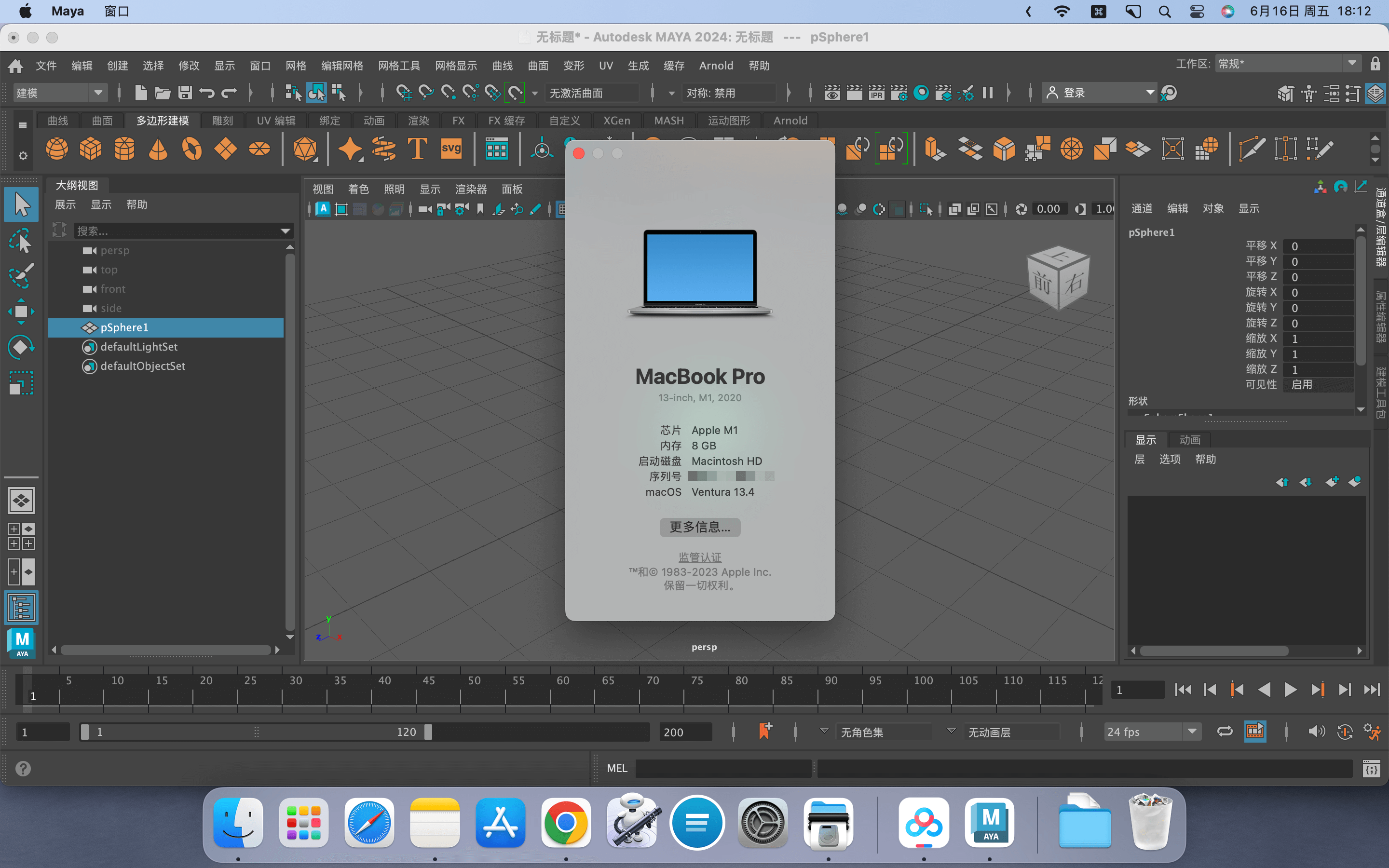The width and height of the screenshot is (1389, 868).
Task: Switch to the 绑定 shelf tab
Action: tap(329, 121)
